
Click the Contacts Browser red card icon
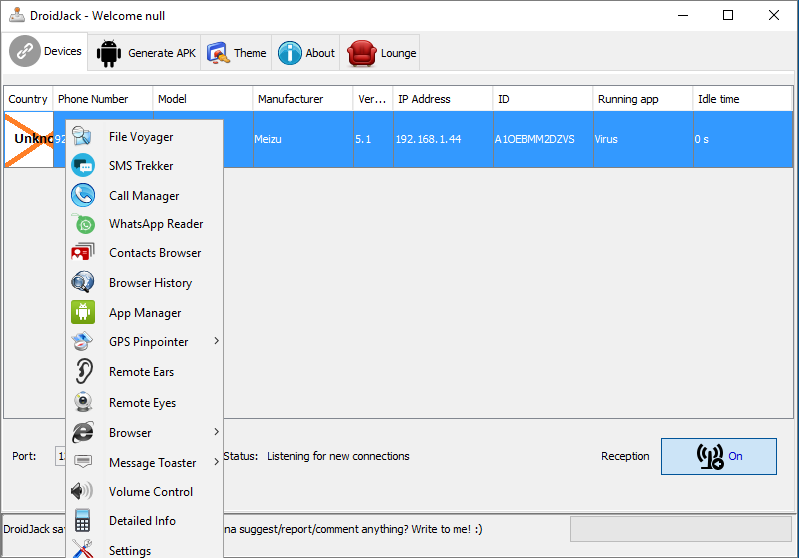(83, 252)
